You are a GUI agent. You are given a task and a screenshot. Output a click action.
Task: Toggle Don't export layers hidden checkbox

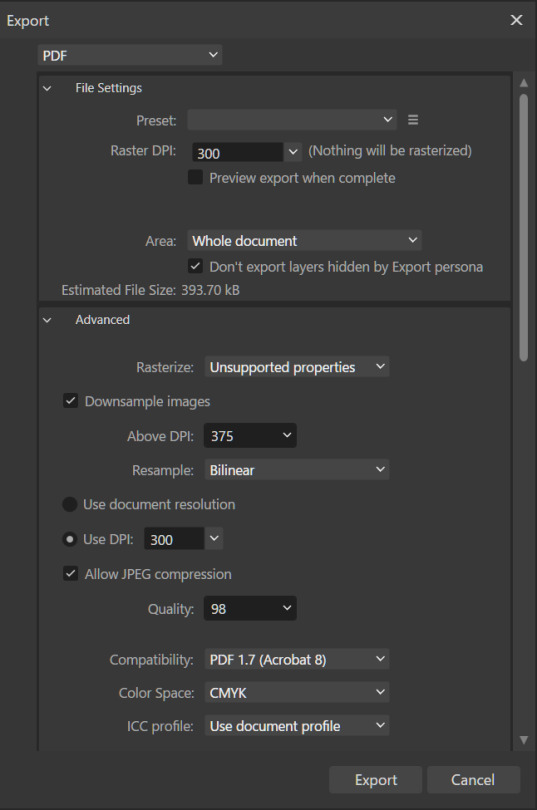tap(195, 267)
